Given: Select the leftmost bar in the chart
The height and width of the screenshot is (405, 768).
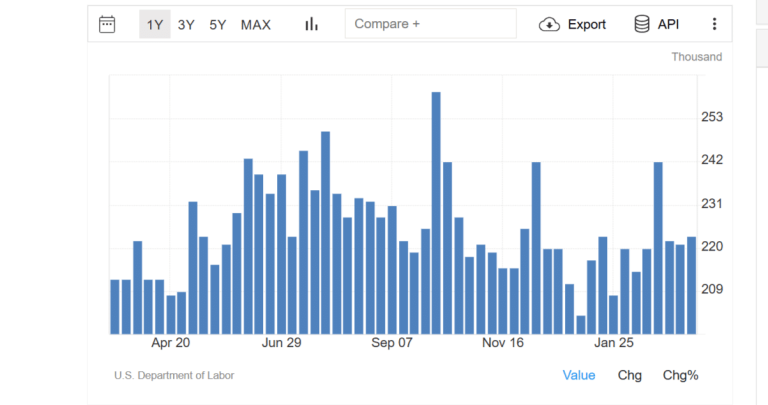Looking at the screenshot, I should pyautogui.click(x=115, y=306).
